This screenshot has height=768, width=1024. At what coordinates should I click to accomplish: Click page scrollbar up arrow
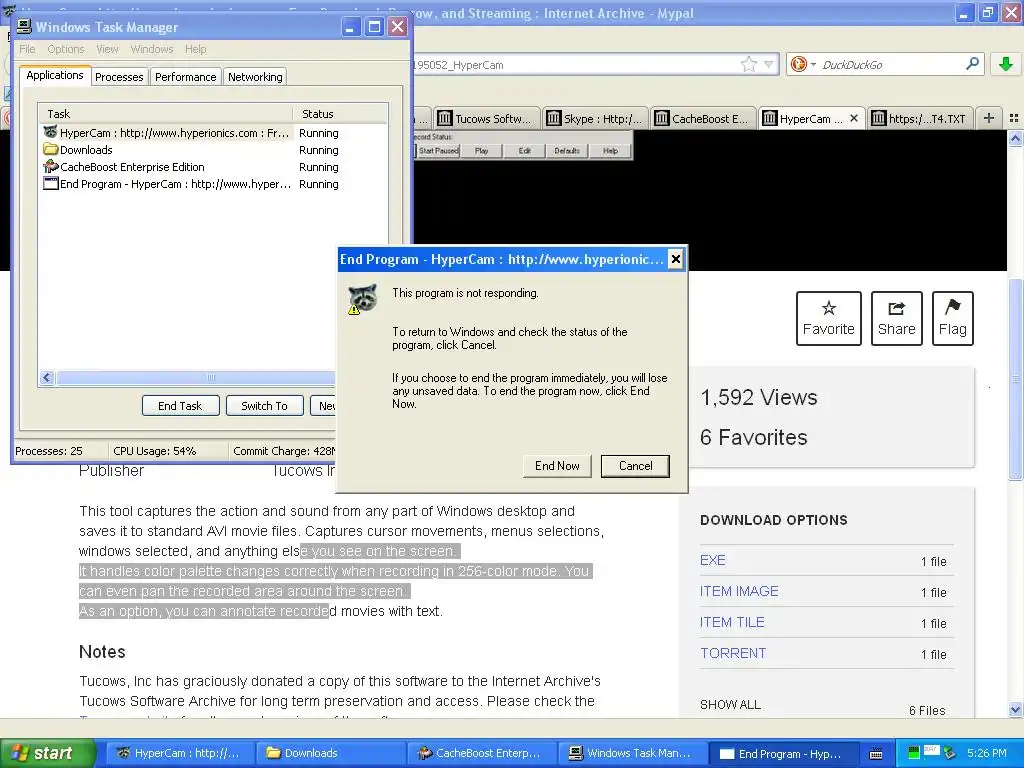(x=1015, y=138)
